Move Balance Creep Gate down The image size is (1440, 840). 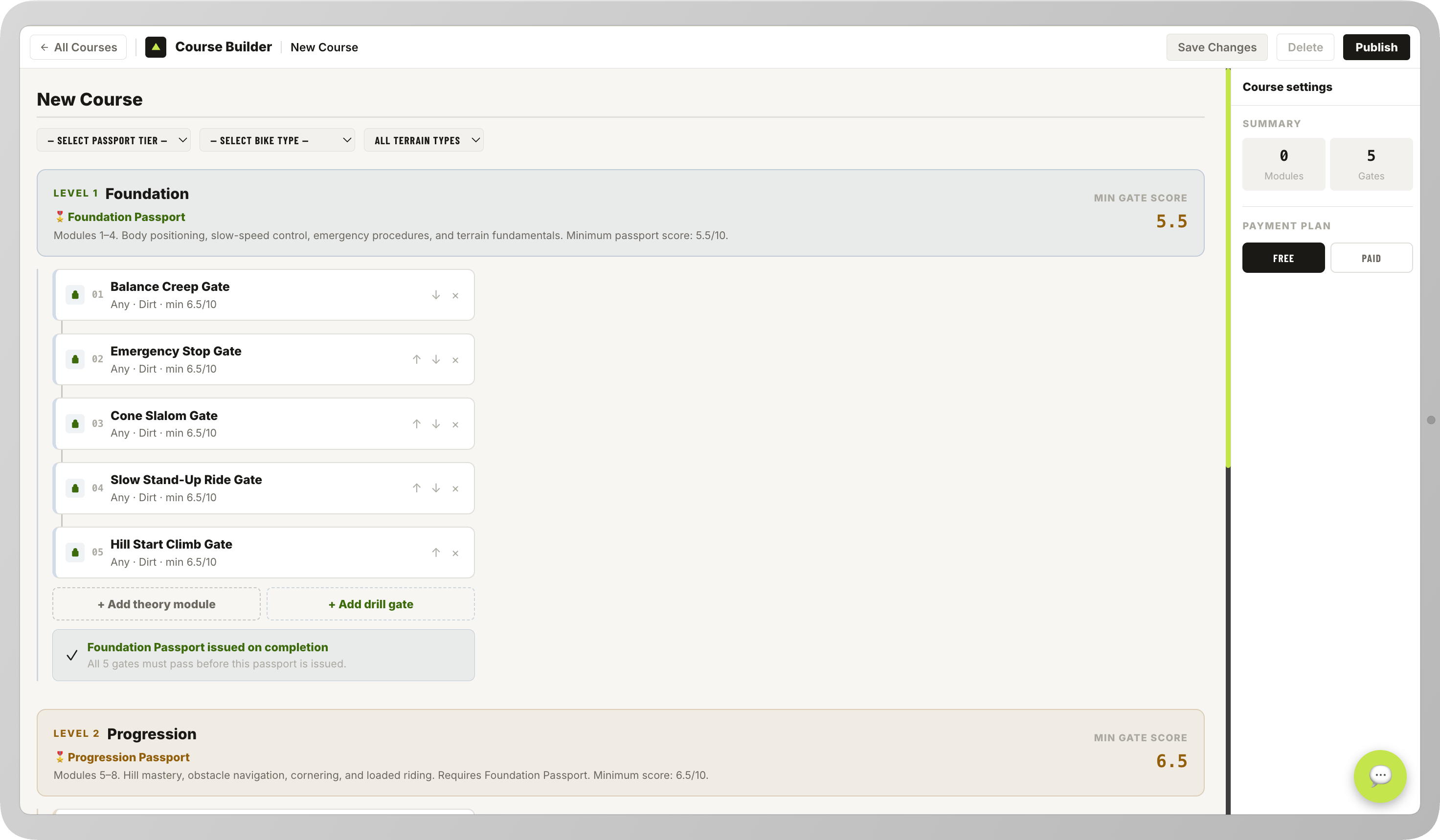click(x=436, y=295)
